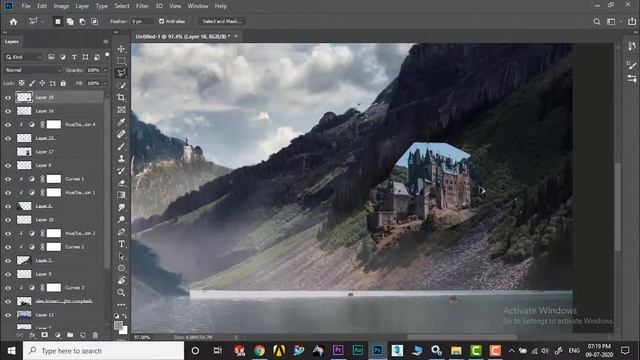This screenshot has width=640, height=360.
Task: Click the background color swatch
Action: point(124,330)
